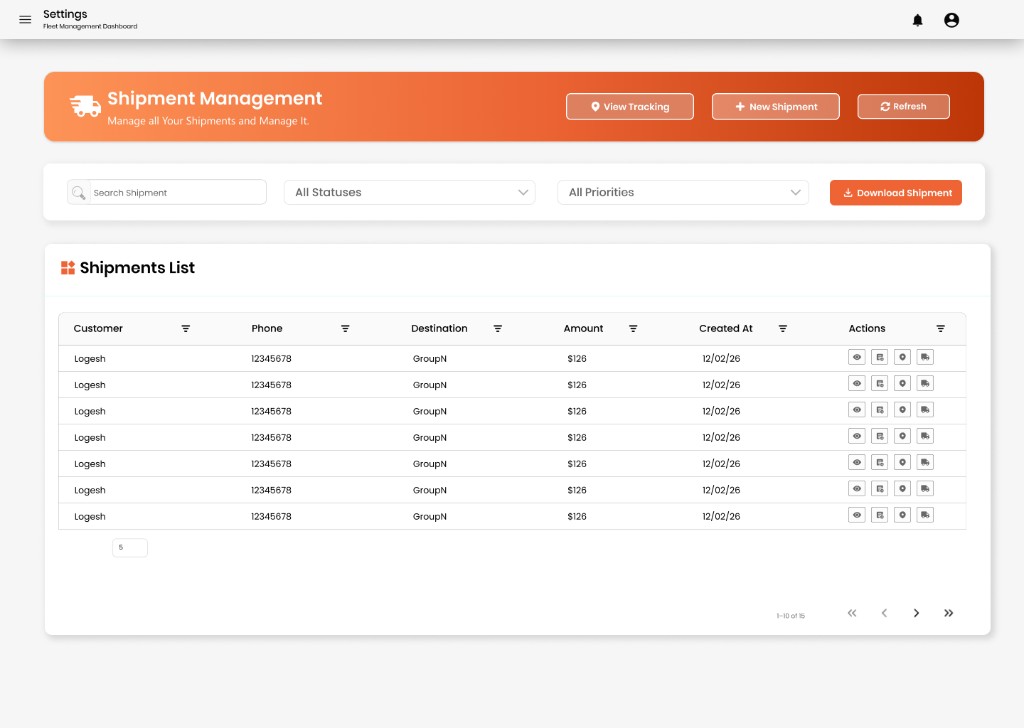The height and width of the screenshot is (728, 1024).
Task: Open the Created At column filter icon
Action: (x=782, y=328)
